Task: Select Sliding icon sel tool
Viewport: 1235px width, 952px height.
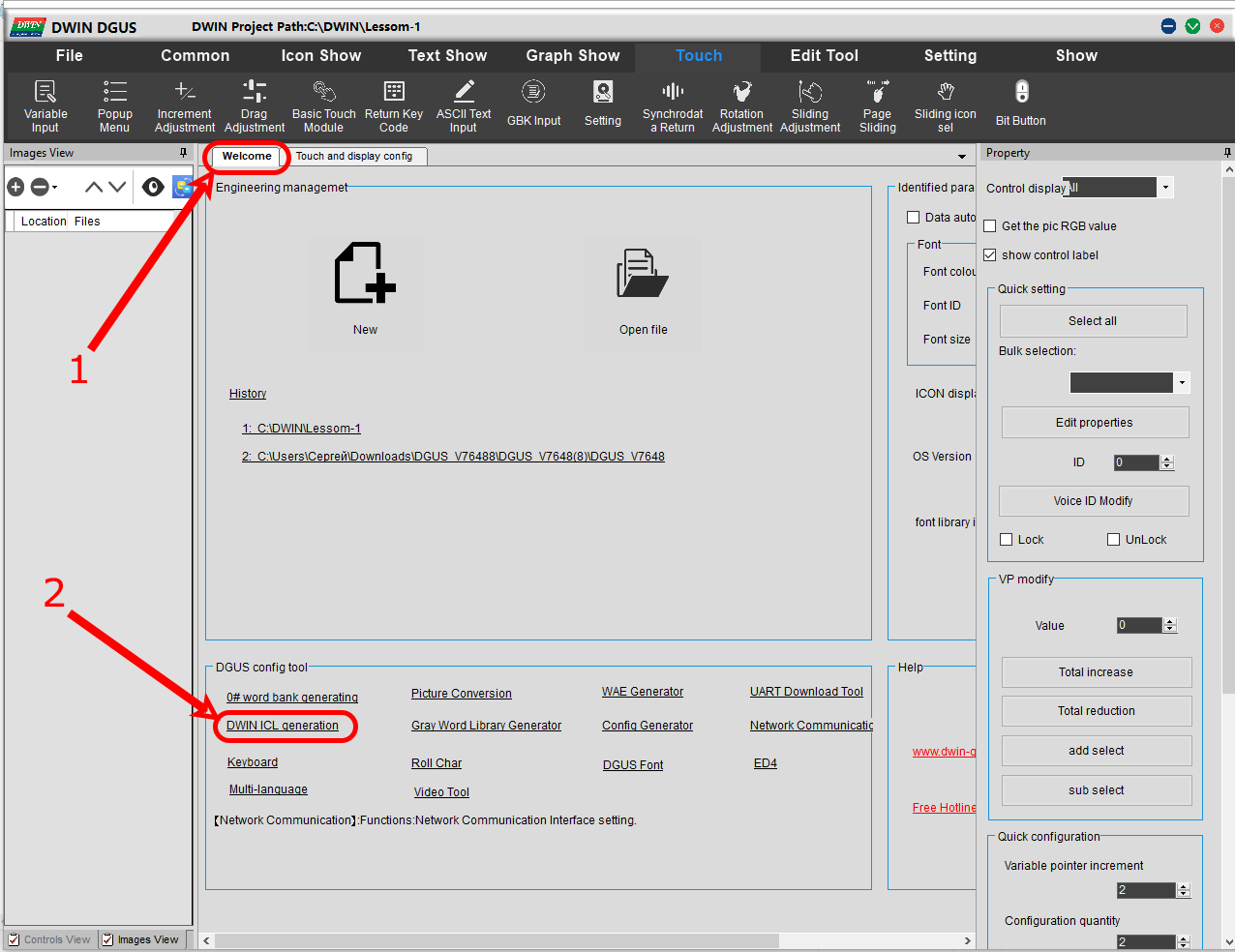Action: pos(946,105)
